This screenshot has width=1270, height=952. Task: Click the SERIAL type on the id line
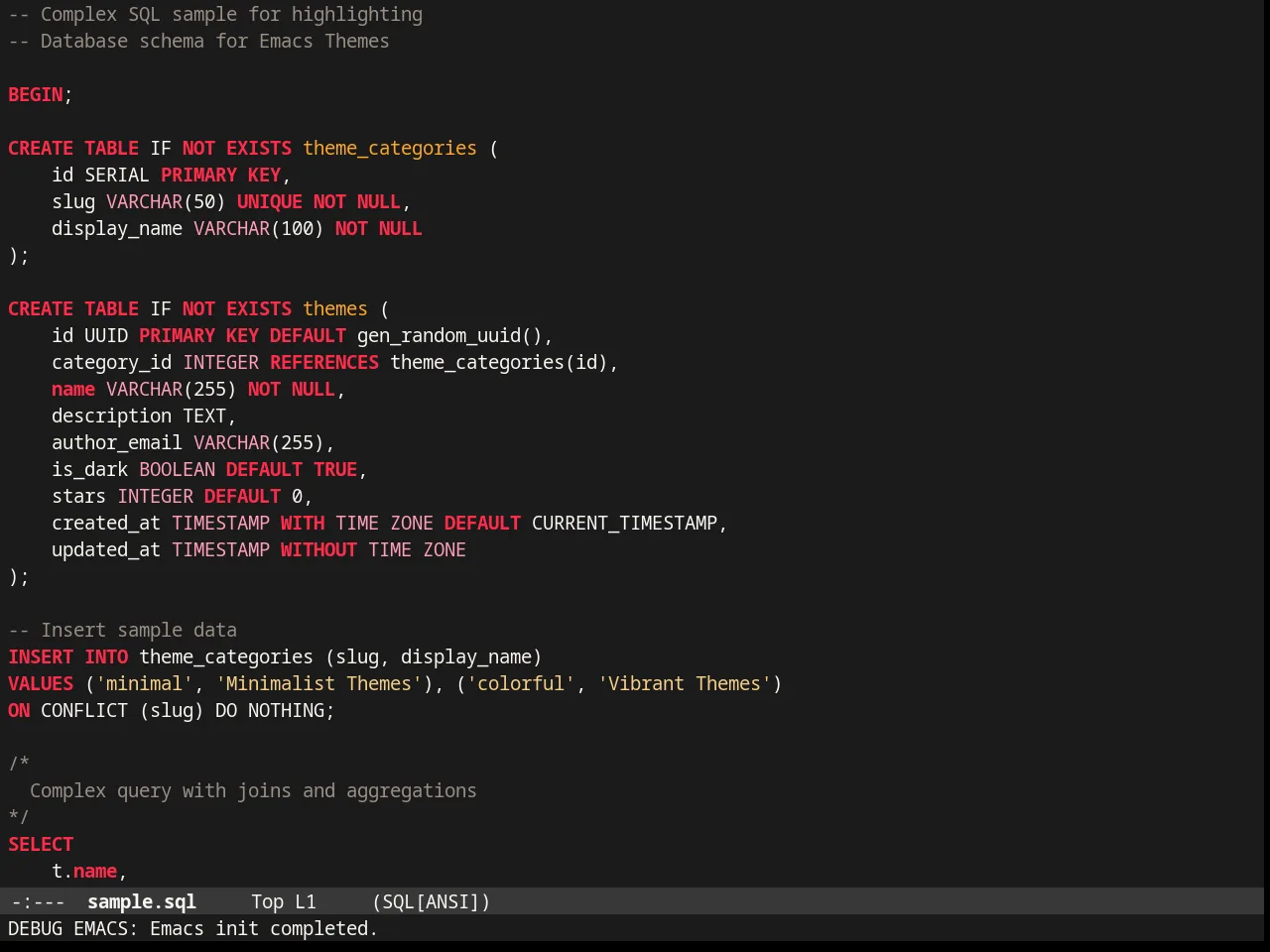pos(117,175)
